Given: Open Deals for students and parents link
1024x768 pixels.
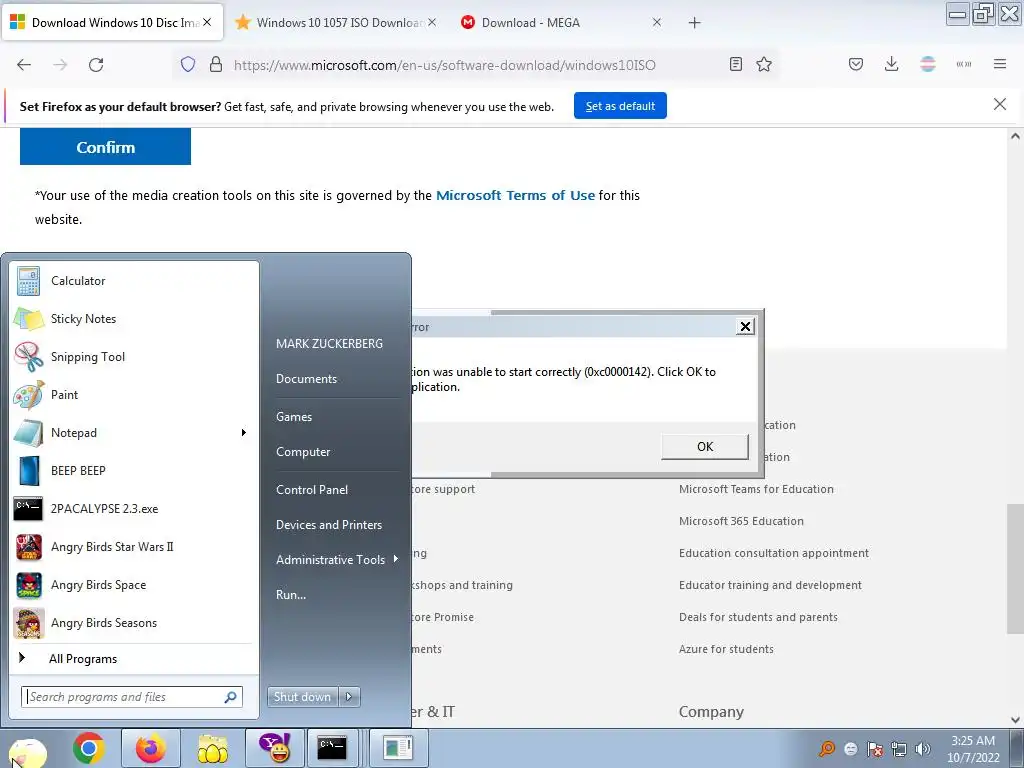Looking at the screenshot, I should [x=758, y=617].
